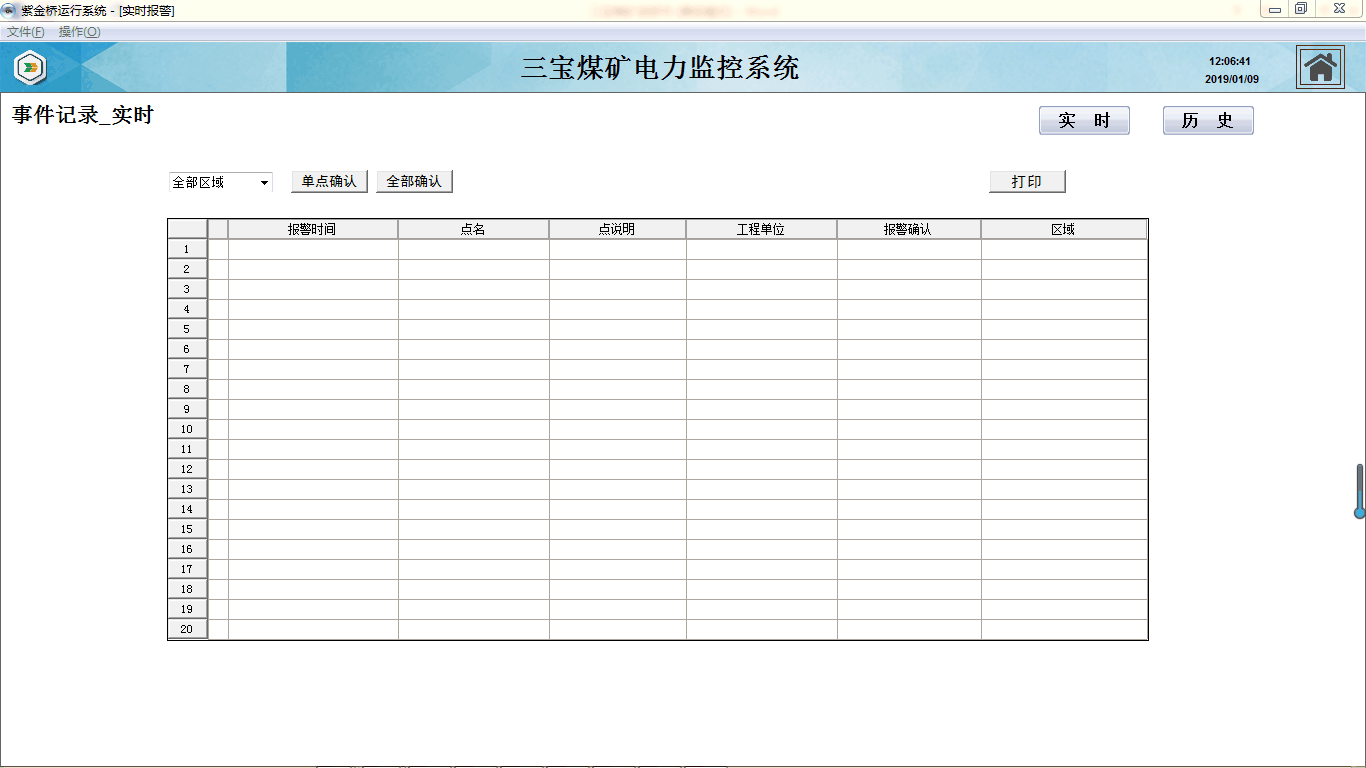Switch to the 历史 history view

tap(1207, 121)
